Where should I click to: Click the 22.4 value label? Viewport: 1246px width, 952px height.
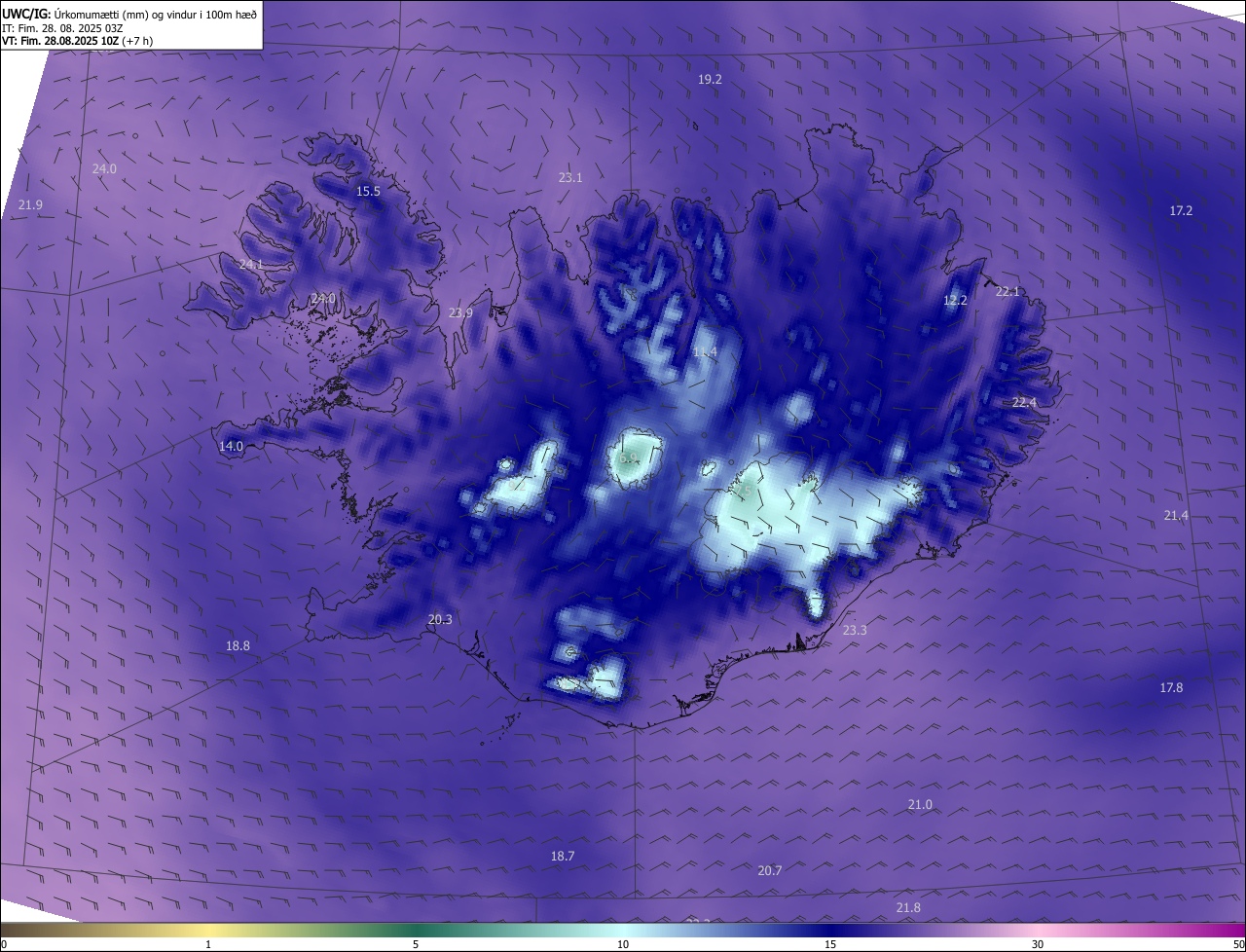coord(1024,403)
